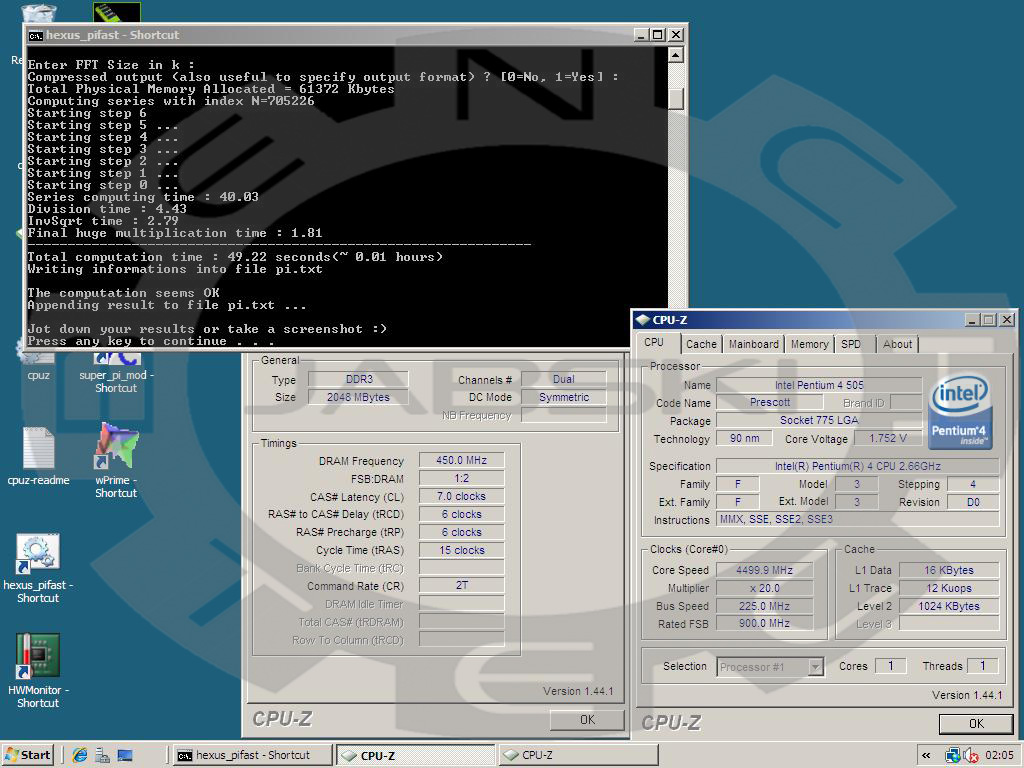Click the network status tray icon
1024x768 pixels.
pyautogui.click(x=953, y=756)
